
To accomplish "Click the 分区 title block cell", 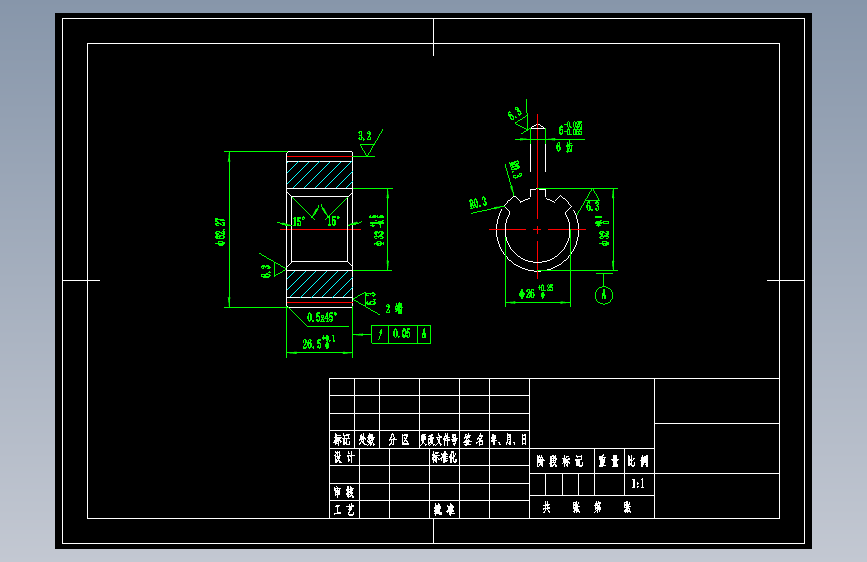I will tap(399, 440).
